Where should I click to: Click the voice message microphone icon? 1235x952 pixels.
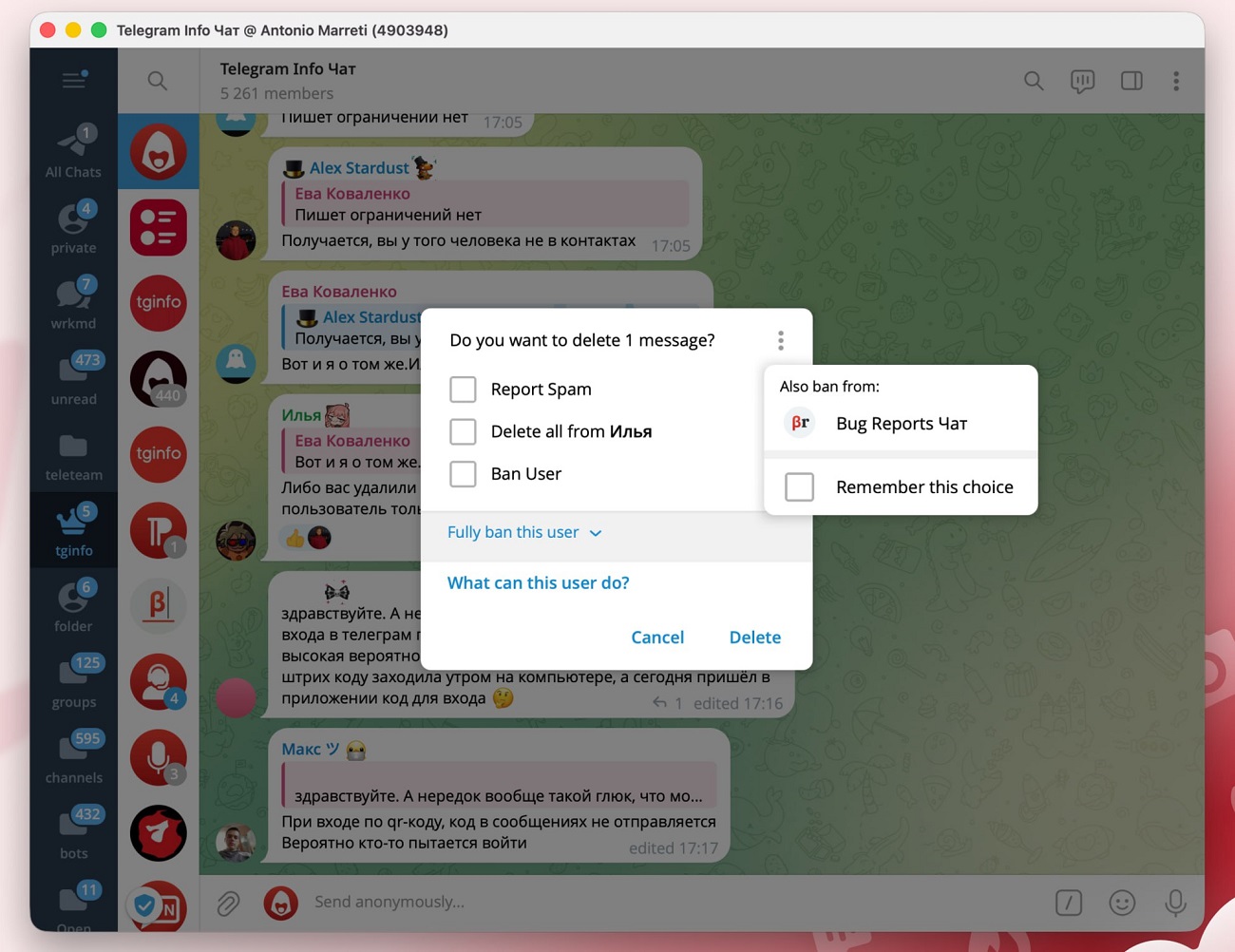click(1175, 903)
